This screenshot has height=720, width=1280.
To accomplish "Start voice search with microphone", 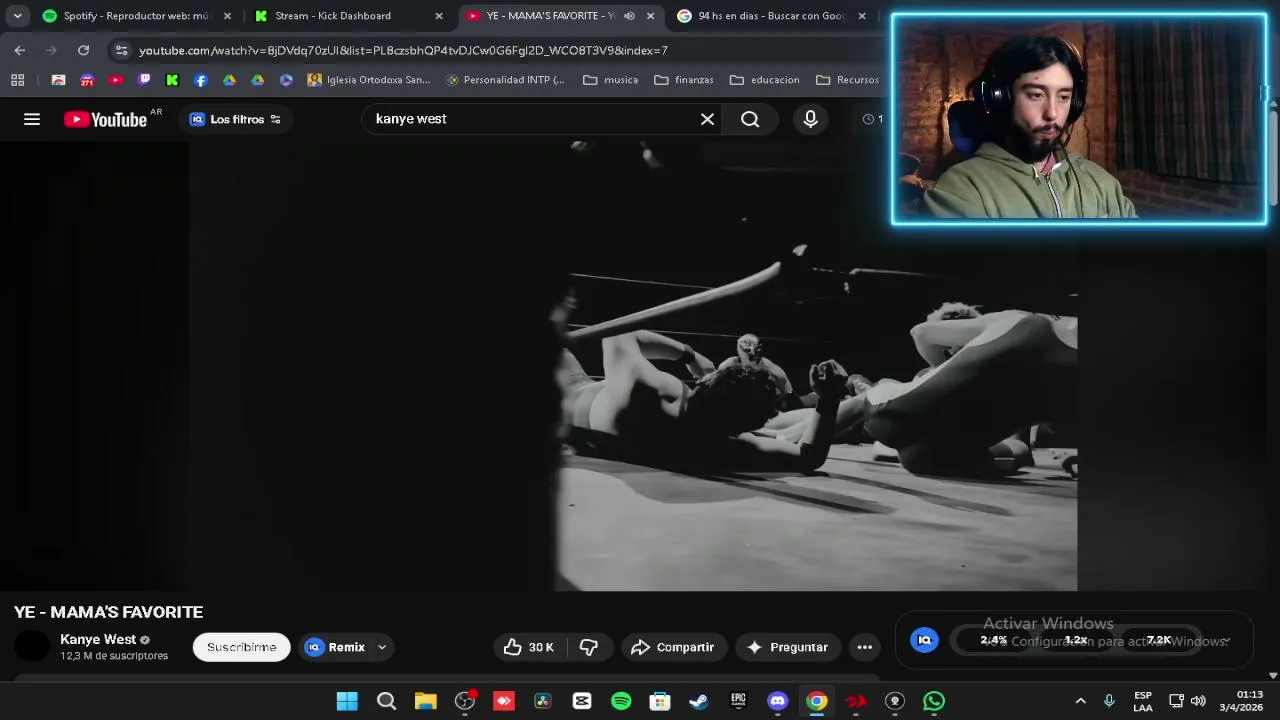I will [810, 119].
